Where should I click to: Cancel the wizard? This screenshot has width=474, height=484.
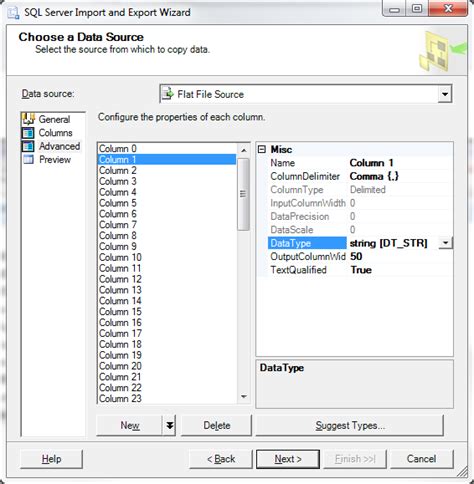point(421,459)
